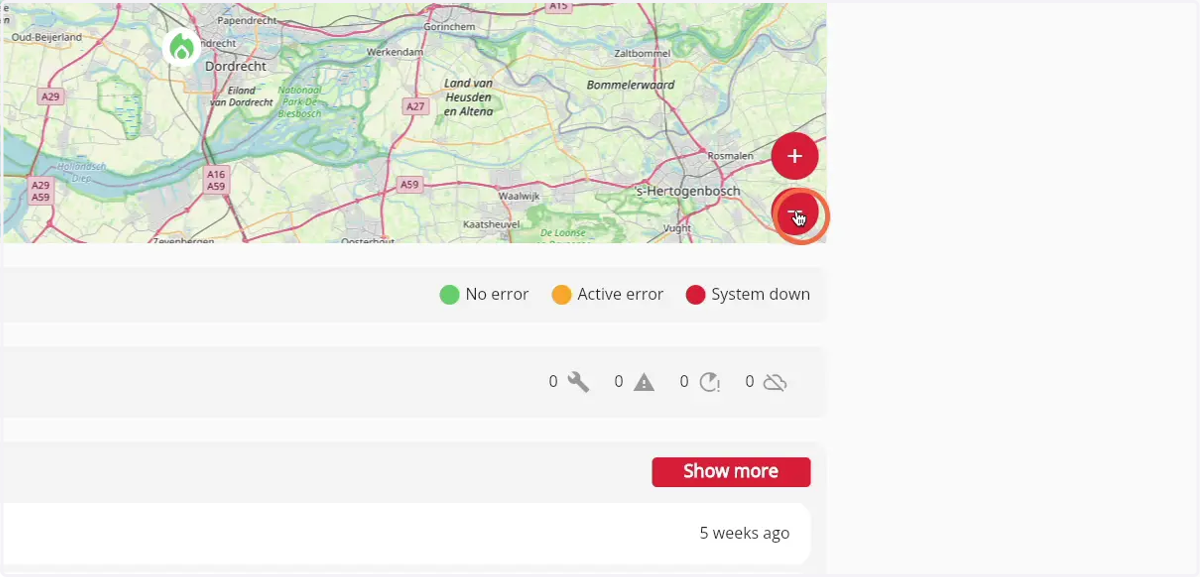The width and height of the screenshot is (1200, 577).
Task: Click the Kaatsheuvel label on the map
Action: [491, 225]
